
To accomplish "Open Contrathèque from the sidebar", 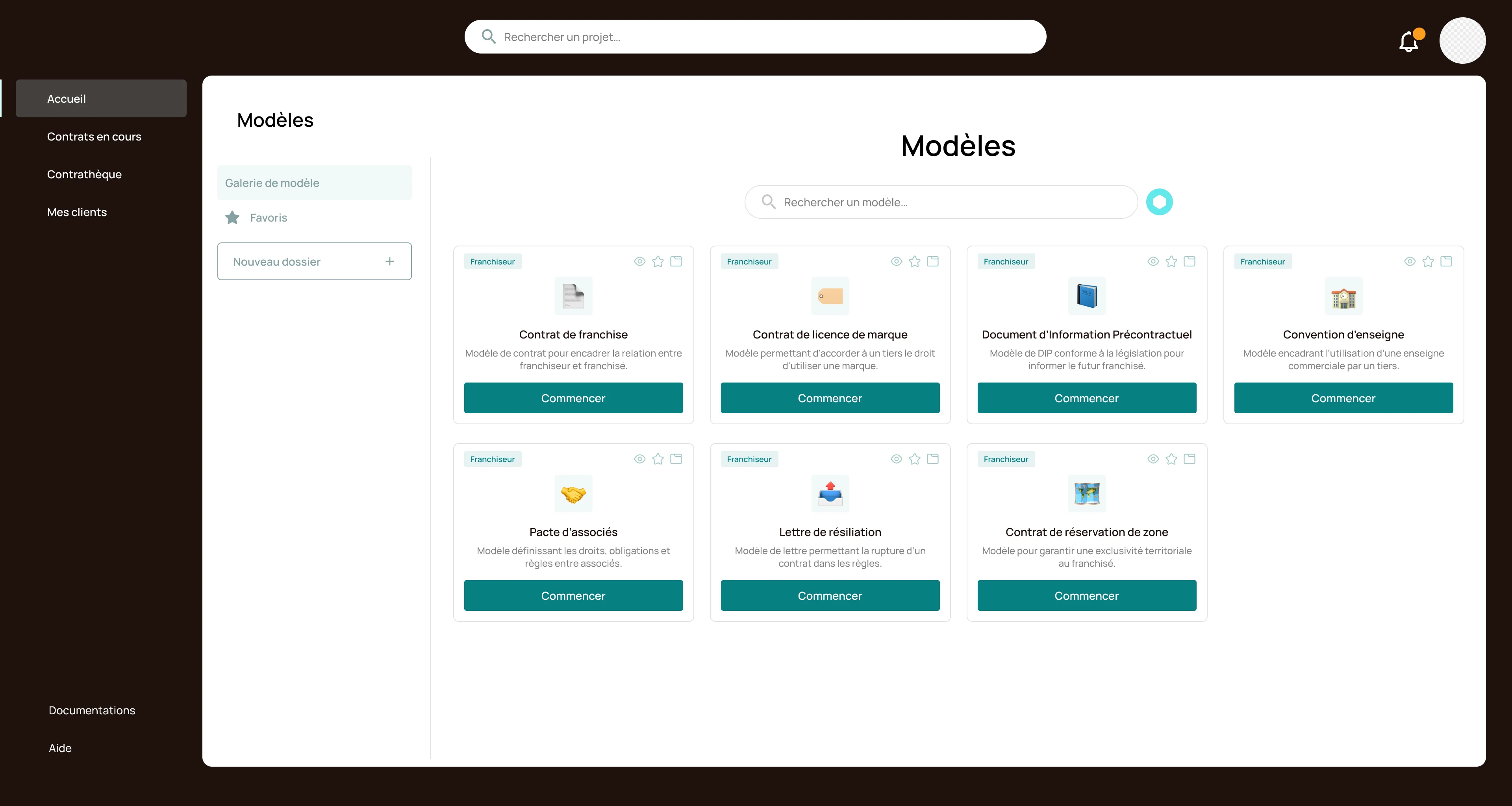I will coord(85,174).
